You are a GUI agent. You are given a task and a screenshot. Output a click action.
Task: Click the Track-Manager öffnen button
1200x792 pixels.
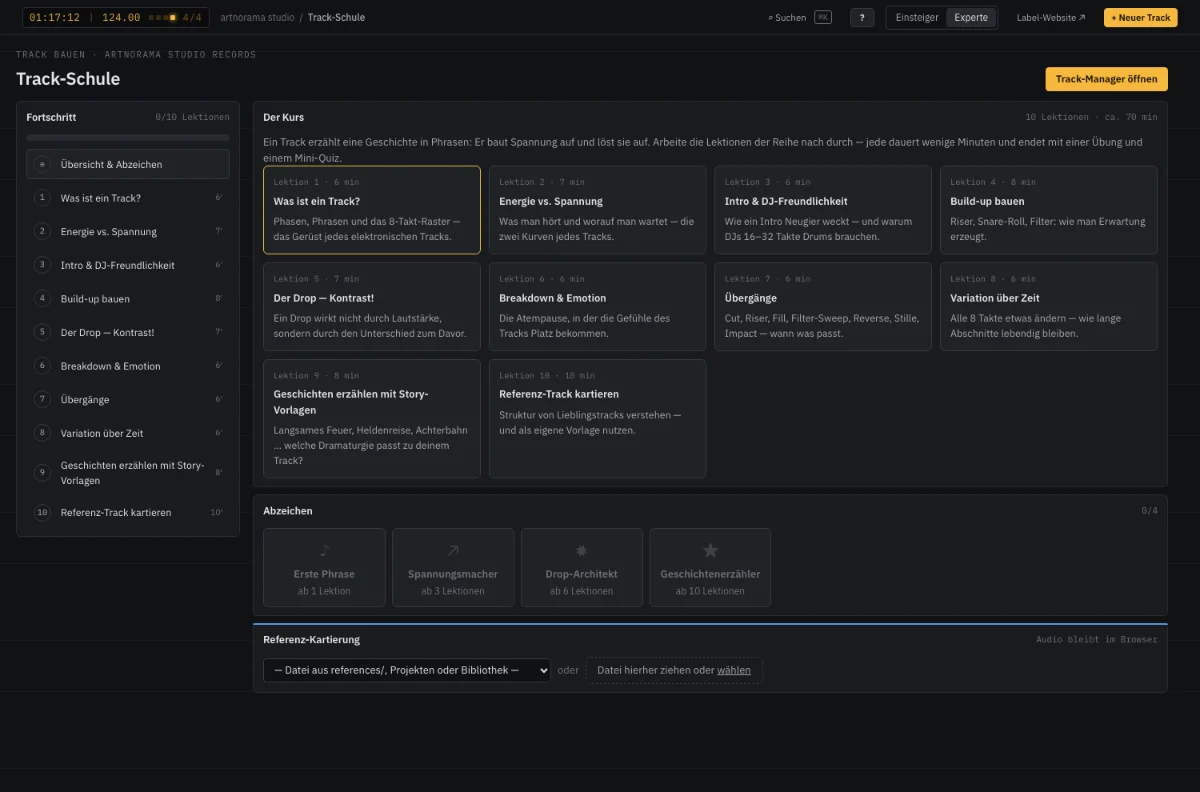pos(1106,79)
